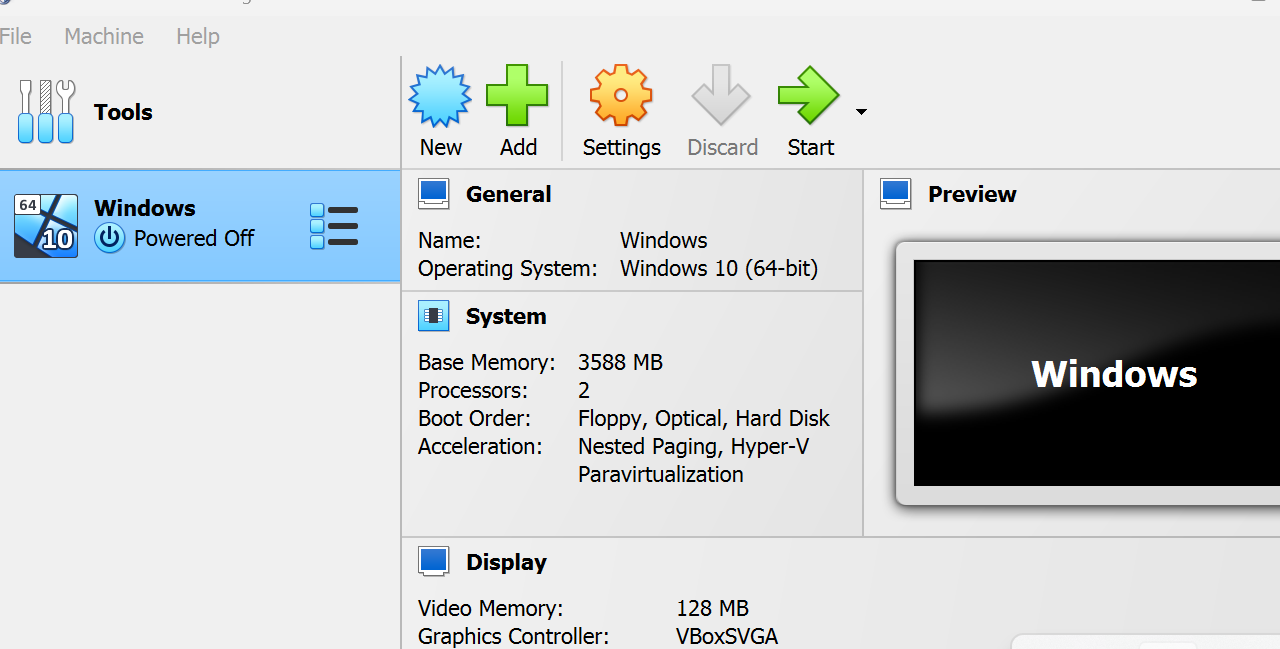Click the New virtual machine icon

point(440,96)
